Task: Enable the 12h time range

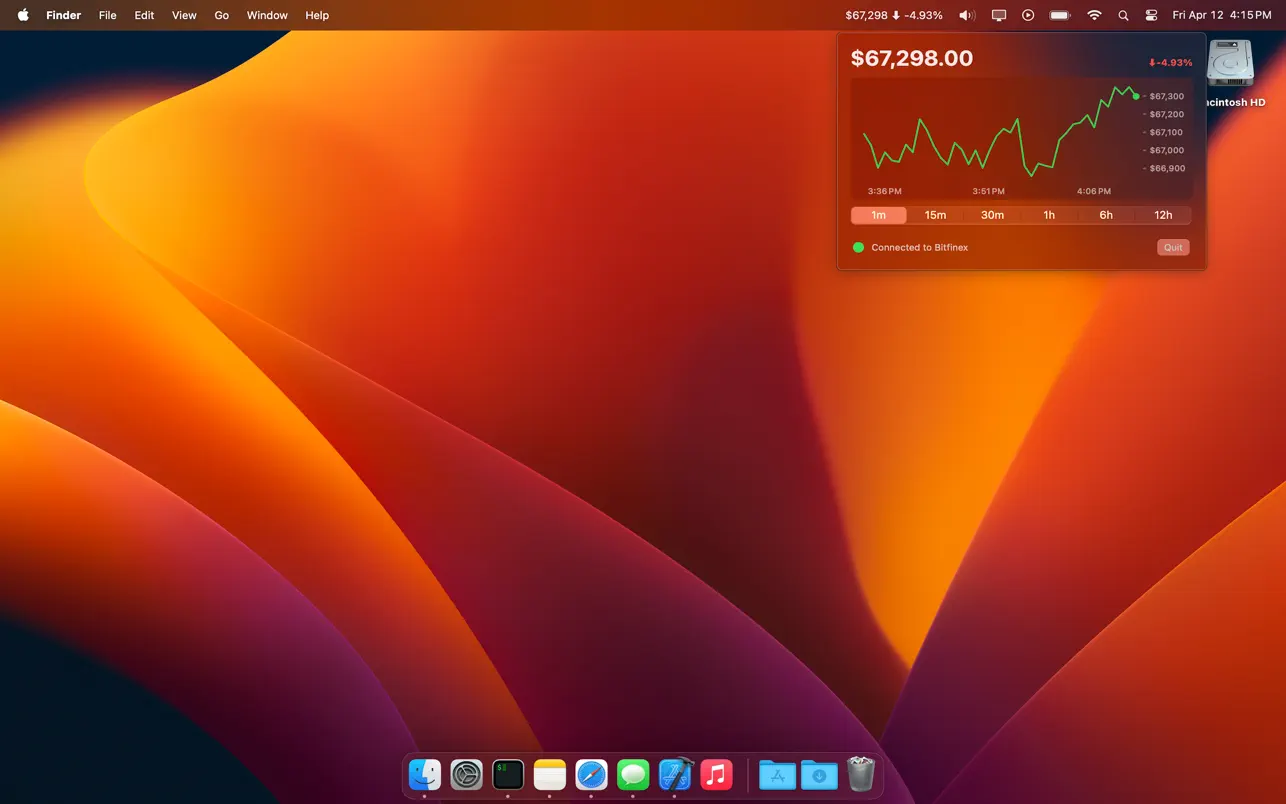Action: coord(1163,215)
